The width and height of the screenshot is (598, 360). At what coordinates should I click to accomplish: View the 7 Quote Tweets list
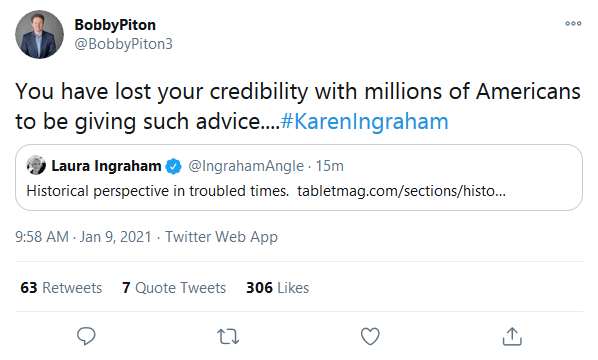(x=174, y=288)
